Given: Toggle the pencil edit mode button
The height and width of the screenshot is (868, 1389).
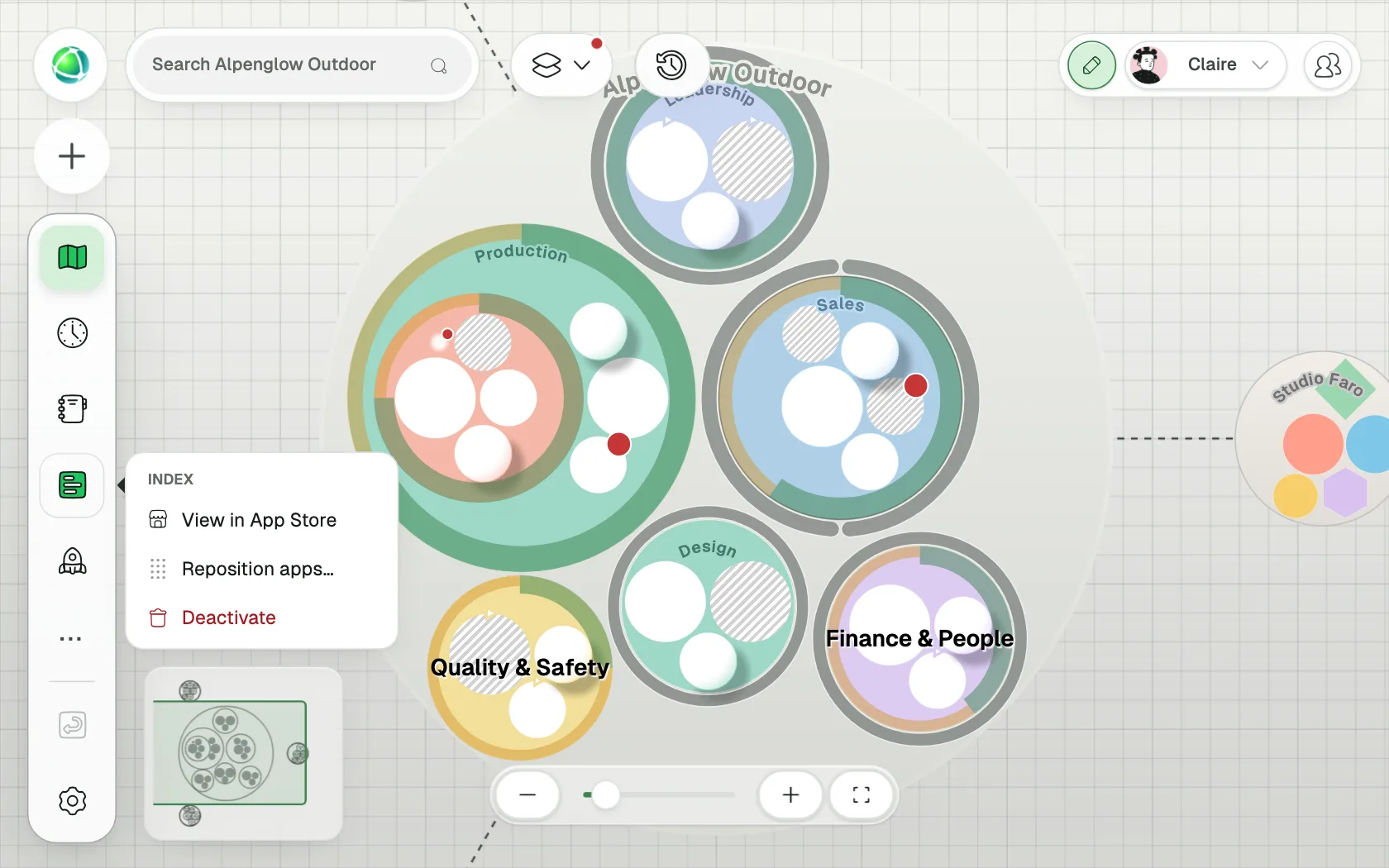Looking at the screenshot, I should pos(1091,65).
